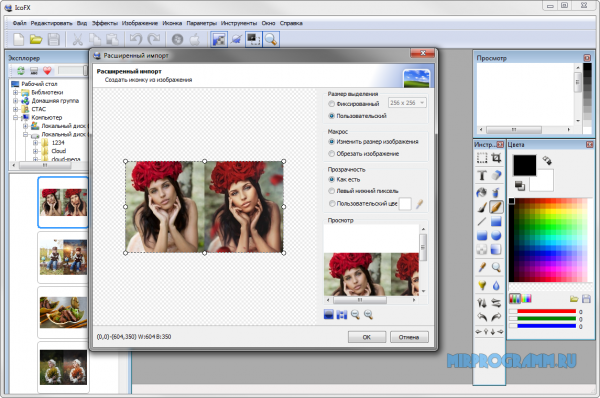Click the OK button in import dialog
600x398 pixels.
pyautogui.click(x=367, y=337)
